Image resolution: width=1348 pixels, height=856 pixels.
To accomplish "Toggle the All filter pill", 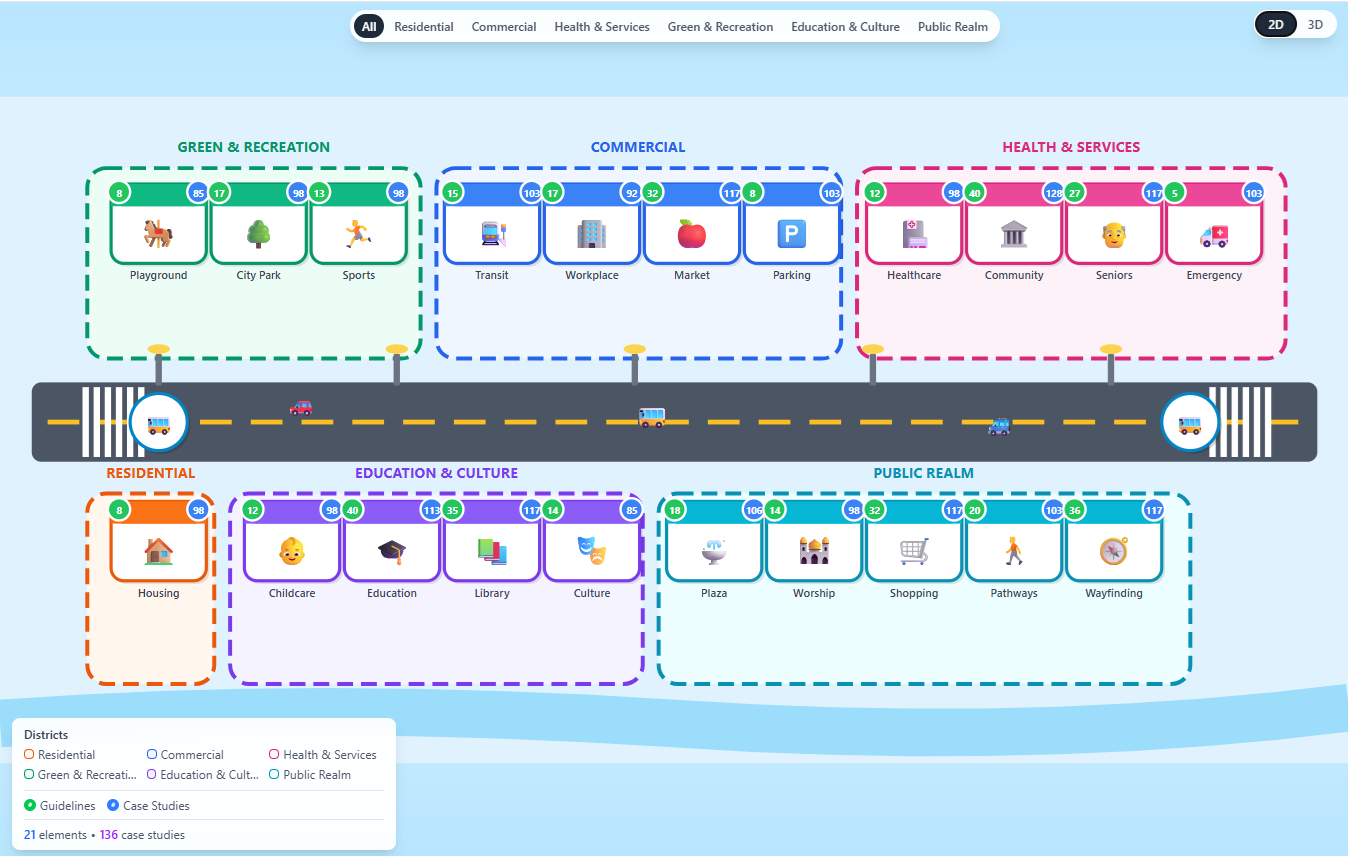I will pyautogui.click(x=369, y=27).
